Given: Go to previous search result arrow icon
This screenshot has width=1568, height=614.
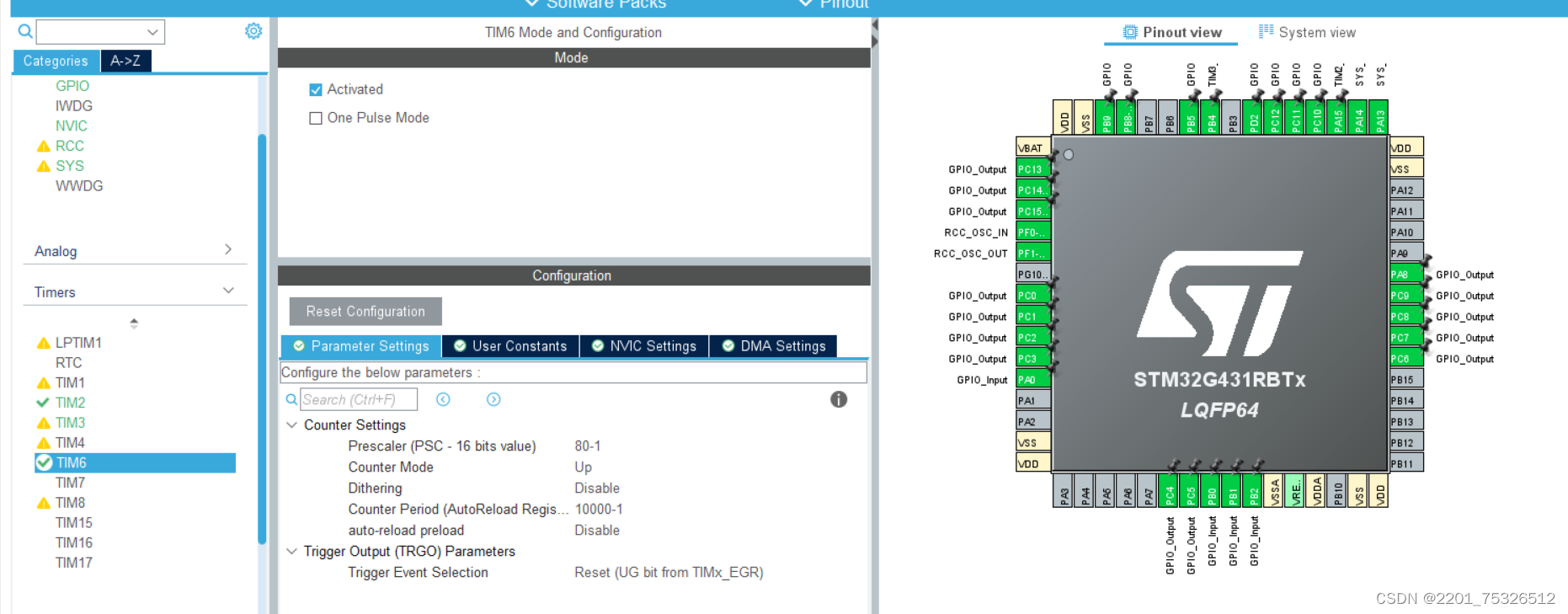Looking at the screenshot, I should (443, 399).
